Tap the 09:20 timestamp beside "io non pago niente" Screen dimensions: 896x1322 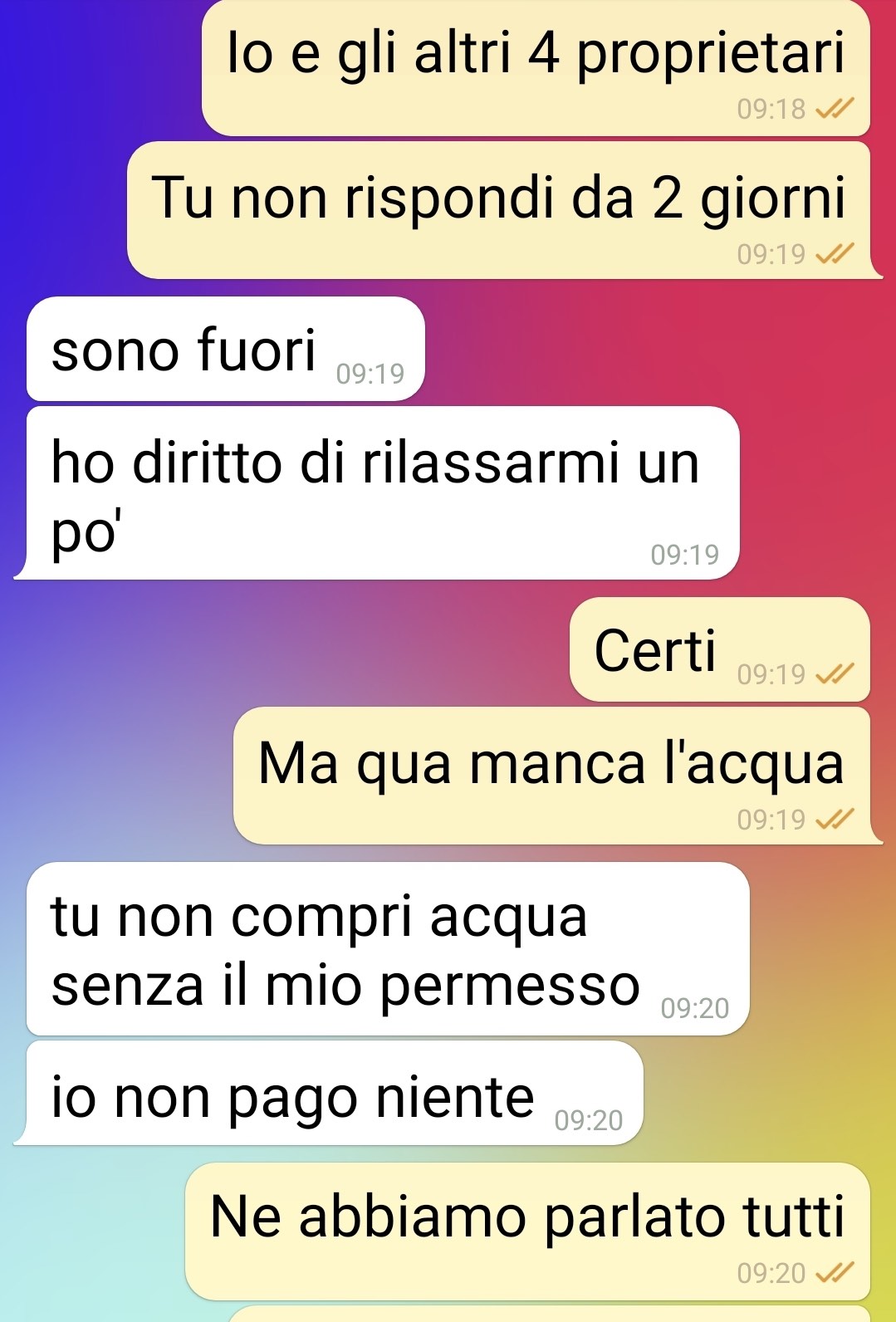(x=589, y=1120)
